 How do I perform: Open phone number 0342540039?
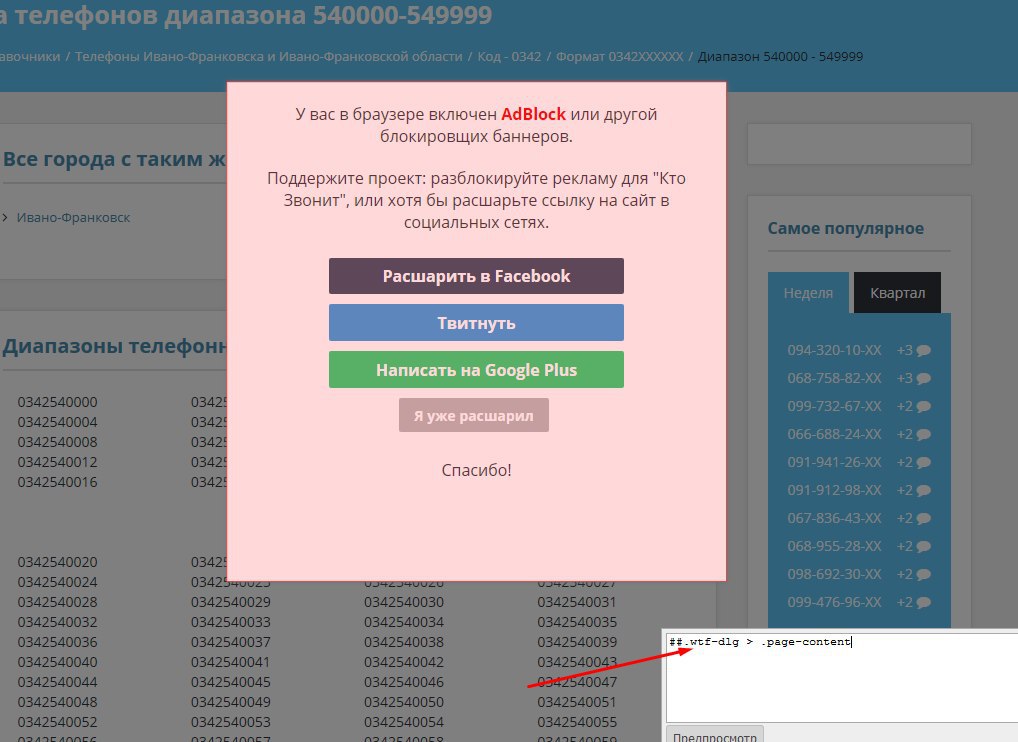tap(577, 642)
